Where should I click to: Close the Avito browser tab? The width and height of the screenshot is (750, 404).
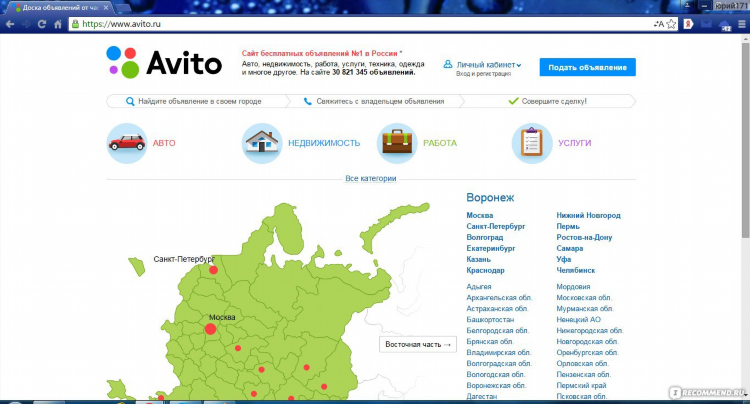106,8
